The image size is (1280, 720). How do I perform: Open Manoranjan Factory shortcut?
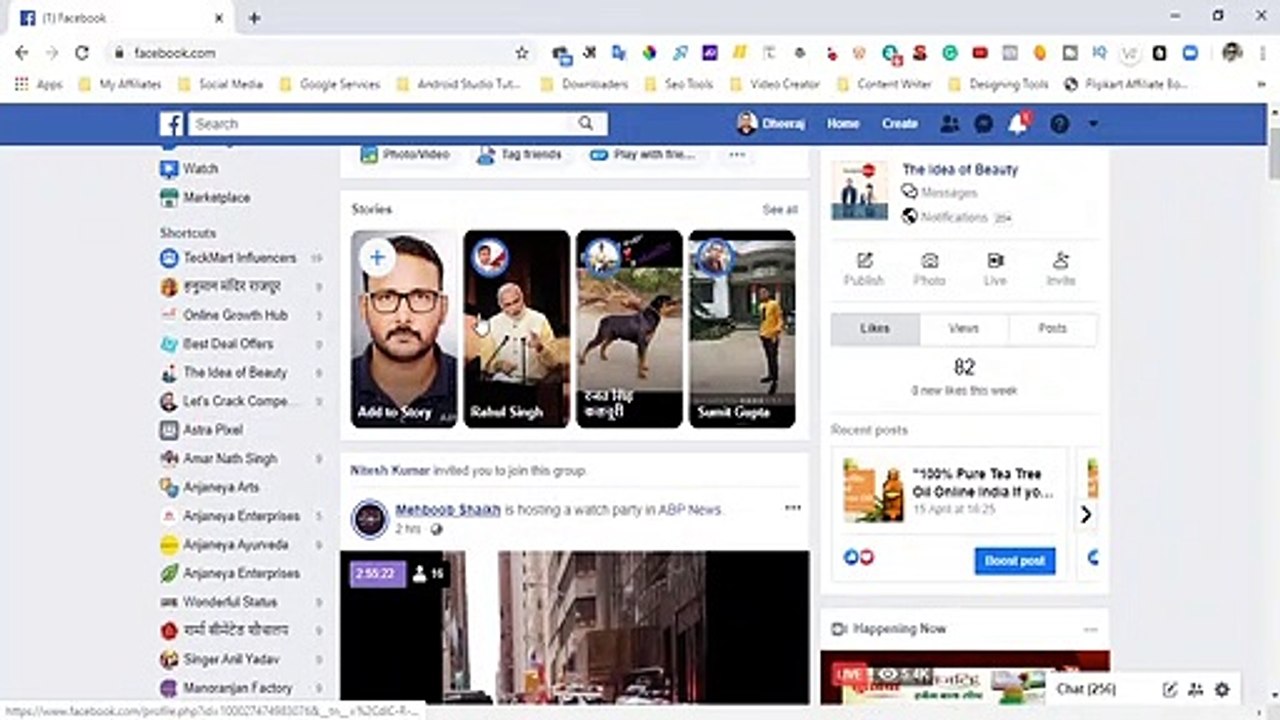pos(237,688)
